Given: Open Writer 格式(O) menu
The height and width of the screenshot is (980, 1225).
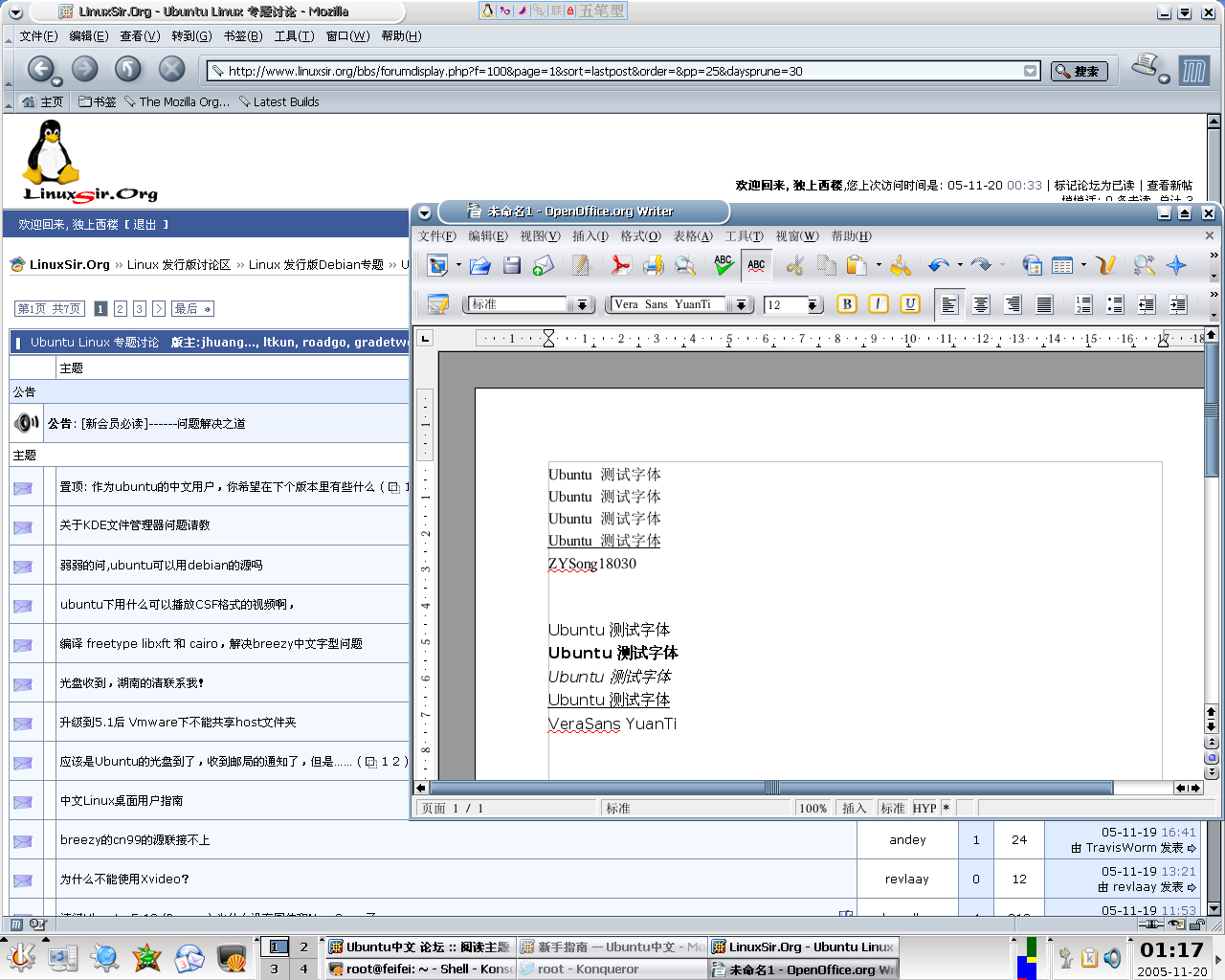Looking at the screenshot, I should click(640, 235).
